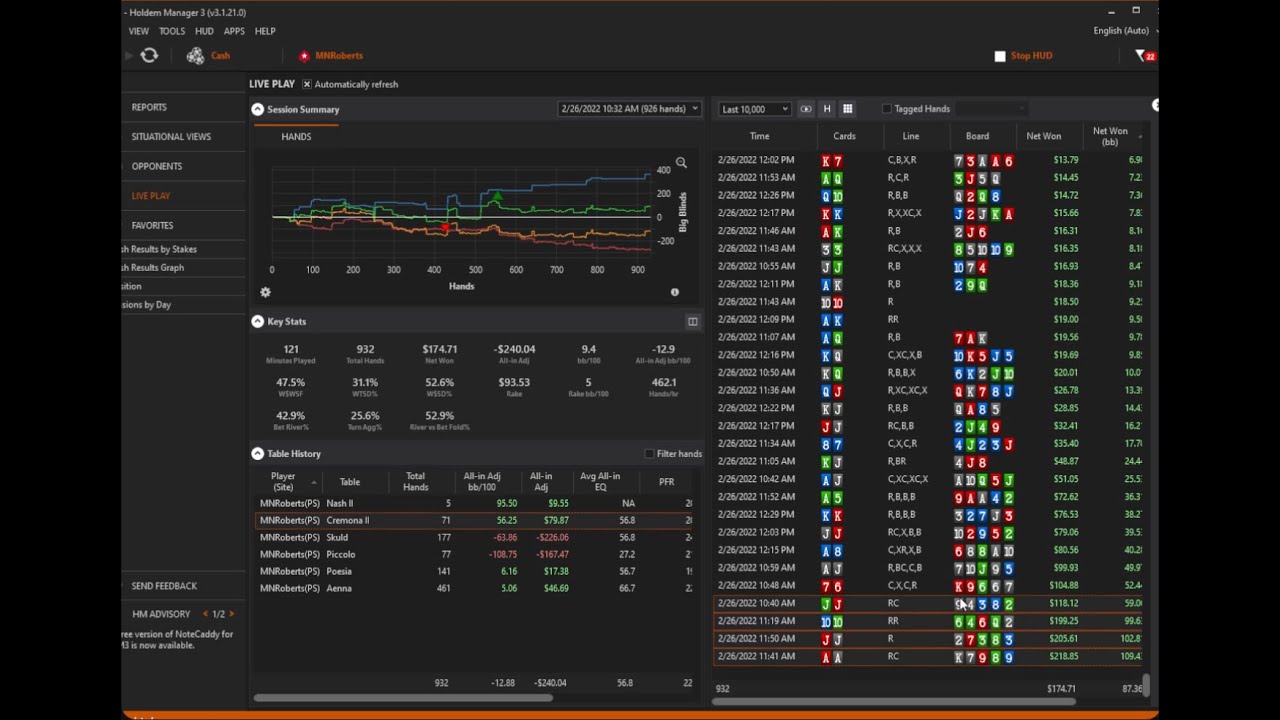
Task: Open the TOOLS menu
Action: 172,31
